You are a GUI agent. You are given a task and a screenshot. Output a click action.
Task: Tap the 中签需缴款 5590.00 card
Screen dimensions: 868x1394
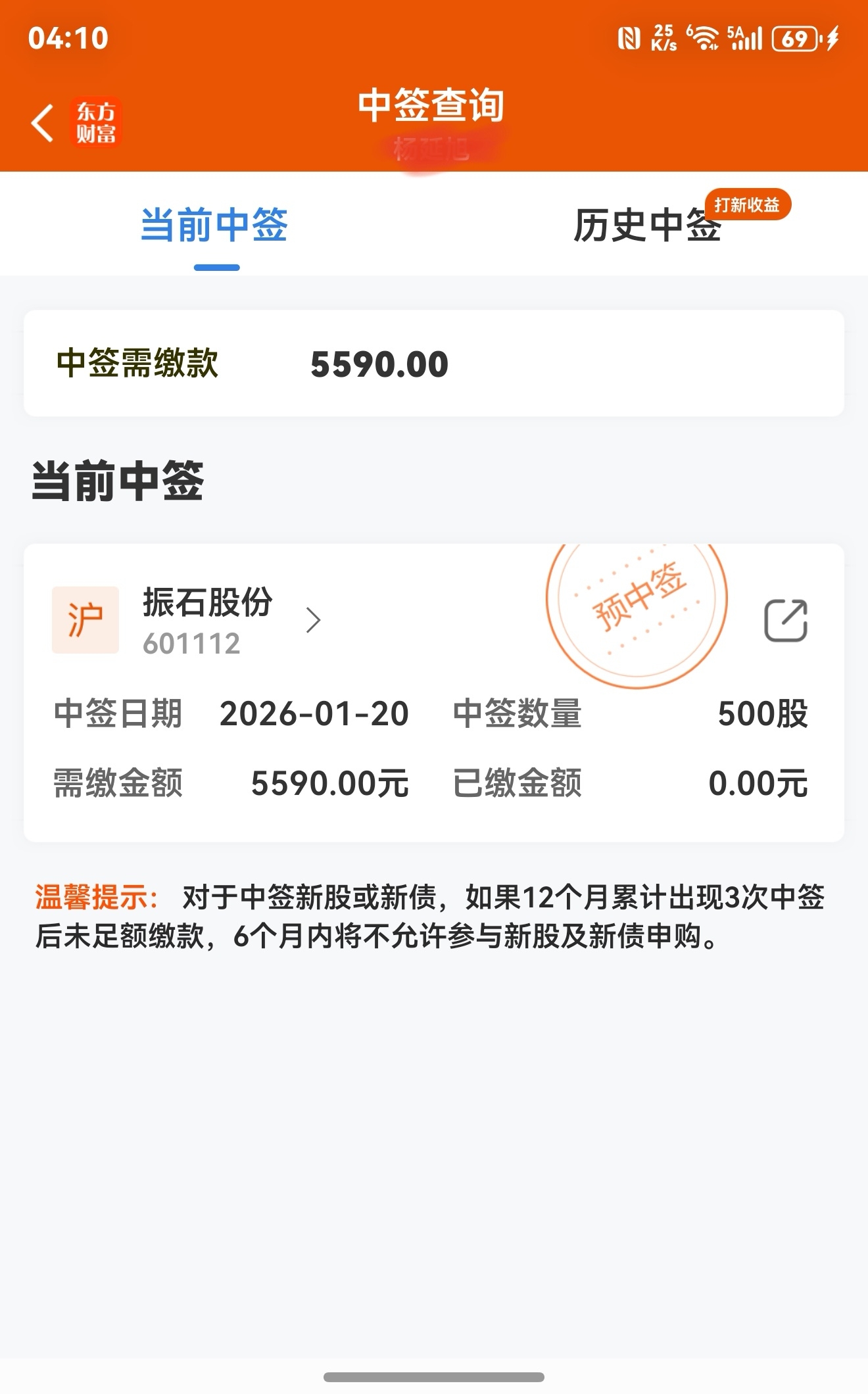[434, 363]
